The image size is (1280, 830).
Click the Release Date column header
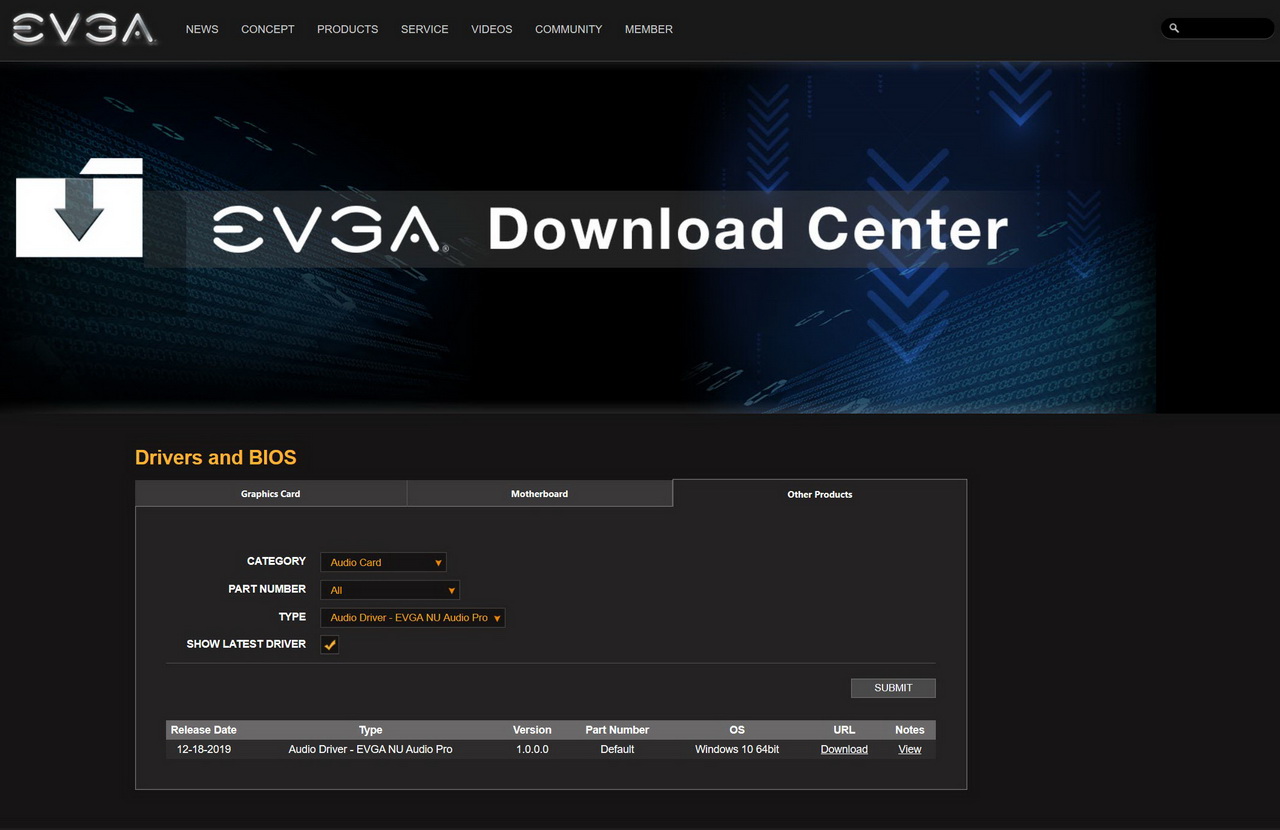tap(204, 730)
